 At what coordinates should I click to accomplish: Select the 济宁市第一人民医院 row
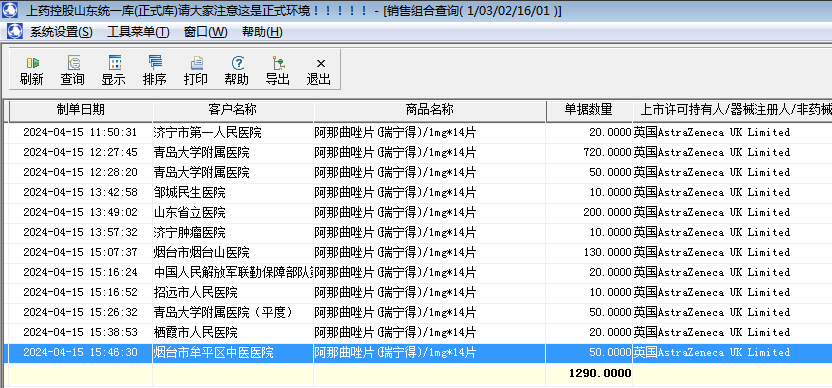(x=418, y=132)
